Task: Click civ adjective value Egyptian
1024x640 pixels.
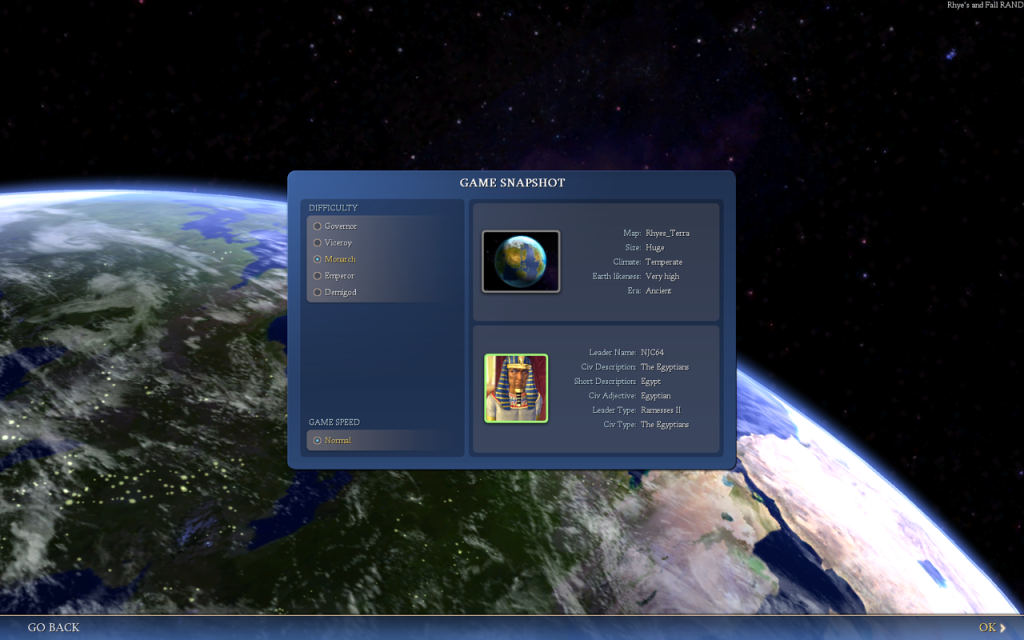Action: 656,396
